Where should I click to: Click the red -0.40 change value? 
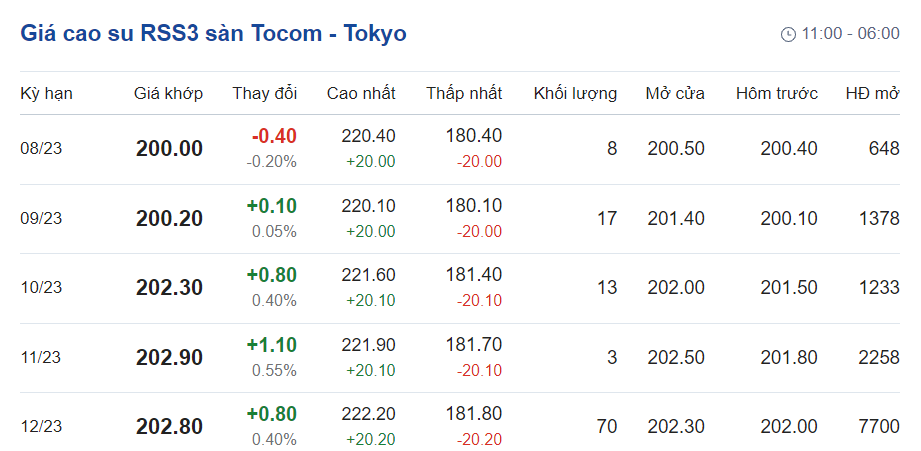(274, 136)
